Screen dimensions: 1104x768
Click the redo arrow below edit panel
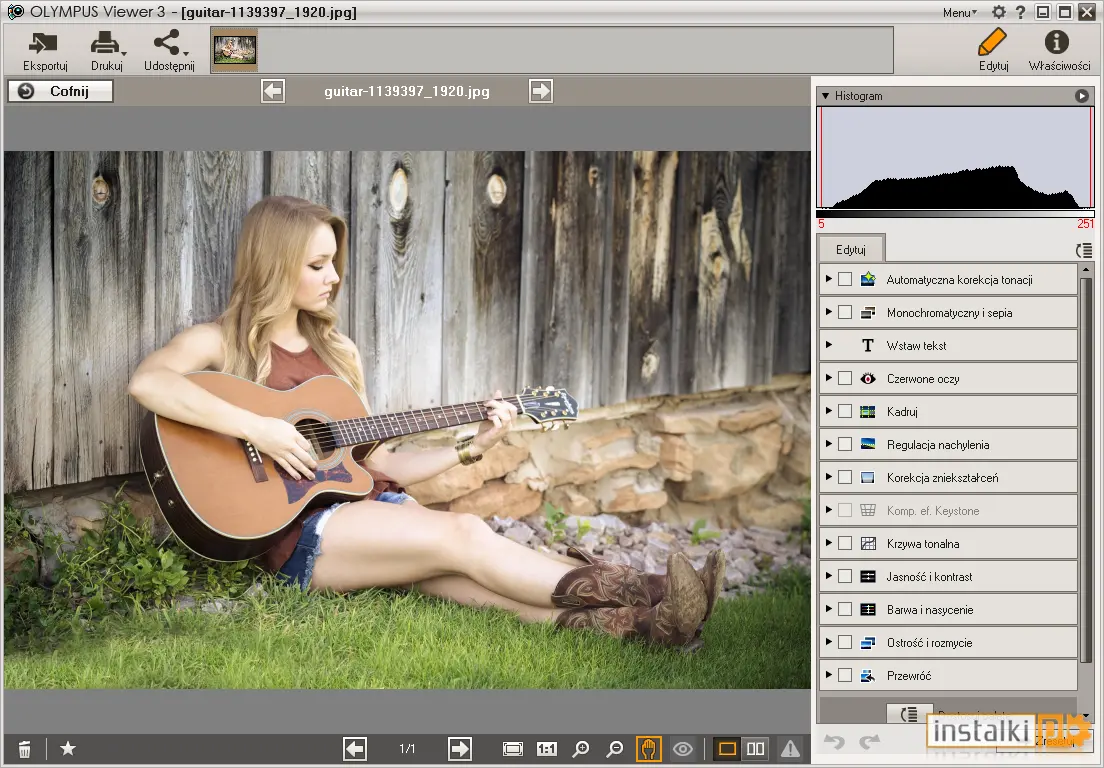tap(870, 742)
